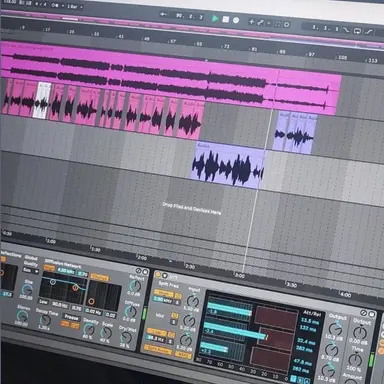This screenshot has width=384, height=384.
Task: Click the reverb device save preset icon
Action: coord(145,272)
